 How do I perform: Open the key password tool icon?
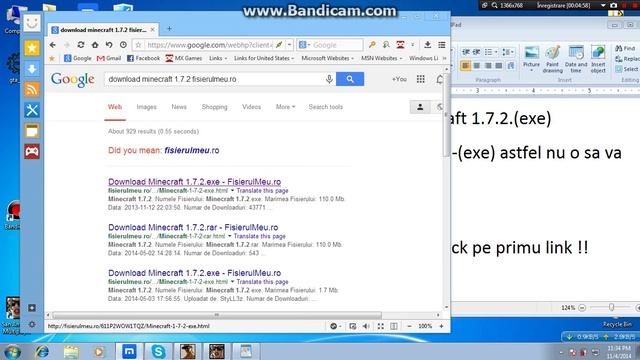point(372,45)
